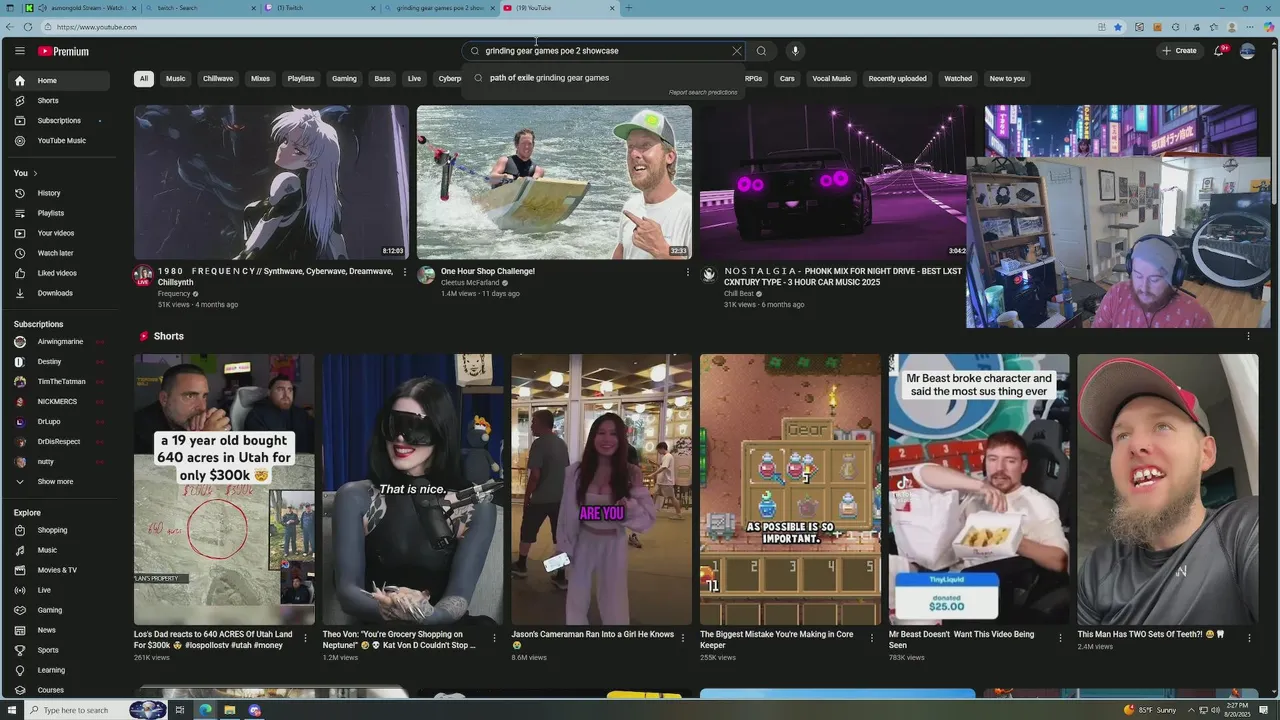1280x720 pixels.
Task: Click the browser bookmark star icon
Action: [x=1118, y=27]
